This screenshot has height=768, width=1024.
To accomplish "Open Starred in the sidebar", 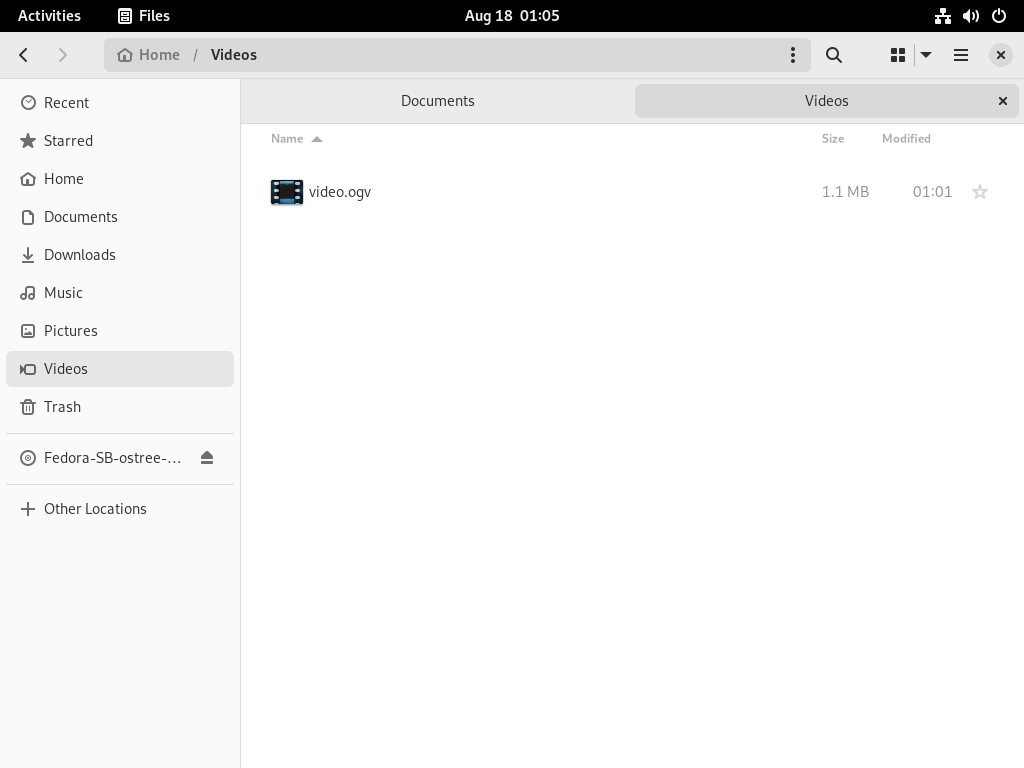I will click(120, 140).
